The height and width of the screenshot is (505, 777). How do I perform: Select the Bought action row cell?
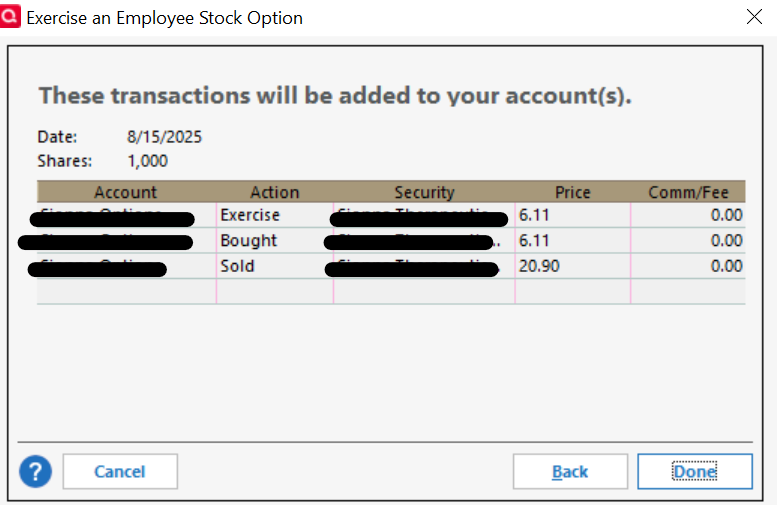[x=275, y=241]
